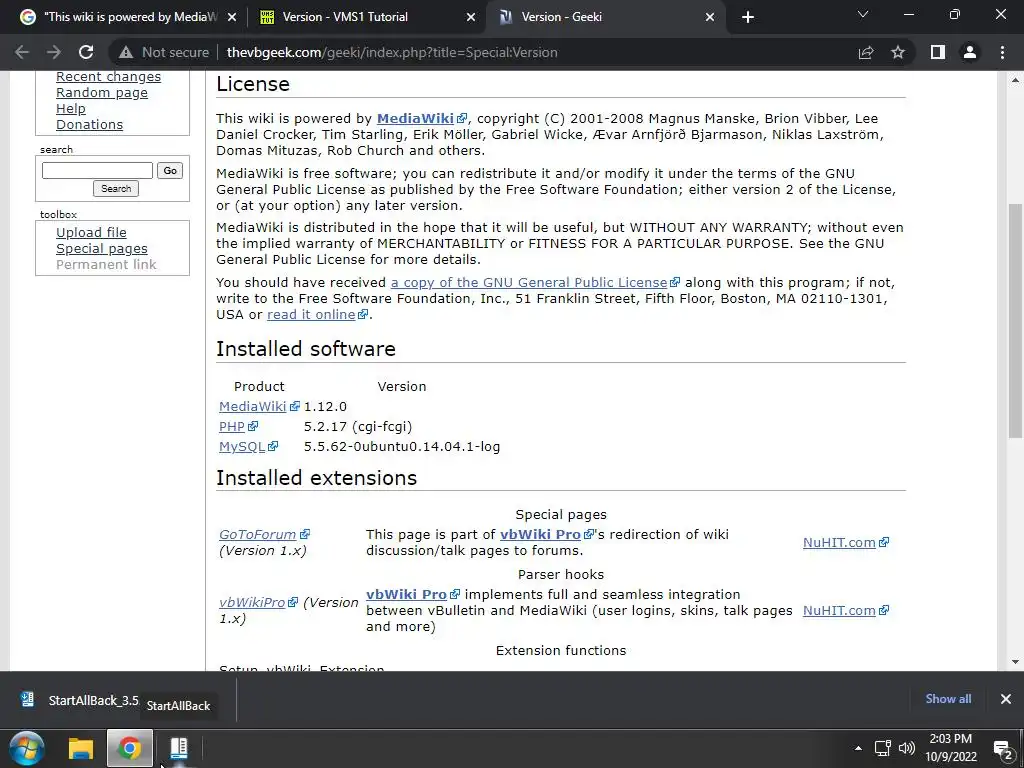Select the 1.12.0 MediaWiki version text
The height and width of the screenshot is (768, 1024).
(x=325, y=406)
